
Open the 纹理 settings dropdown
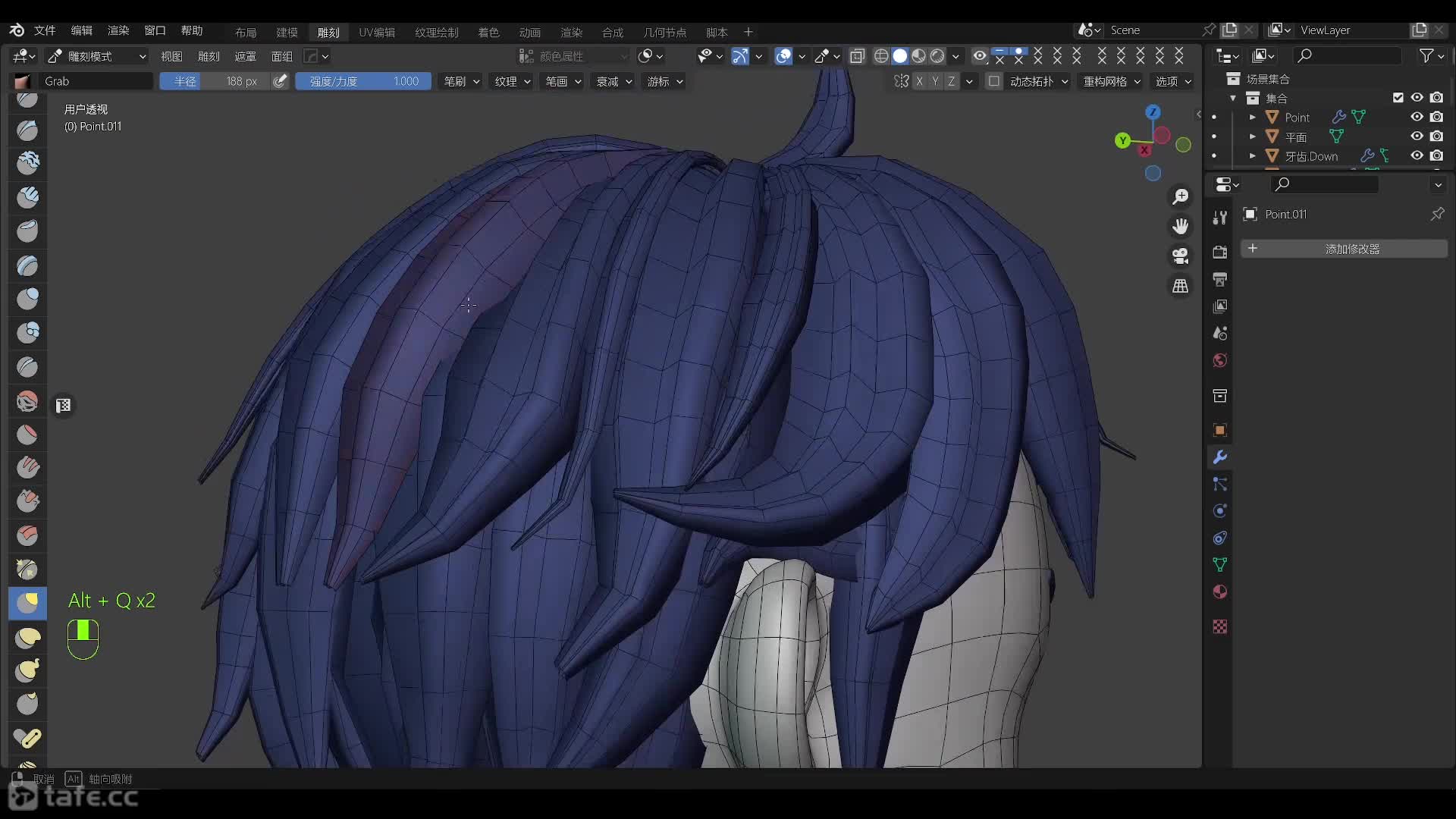point(513,81)
